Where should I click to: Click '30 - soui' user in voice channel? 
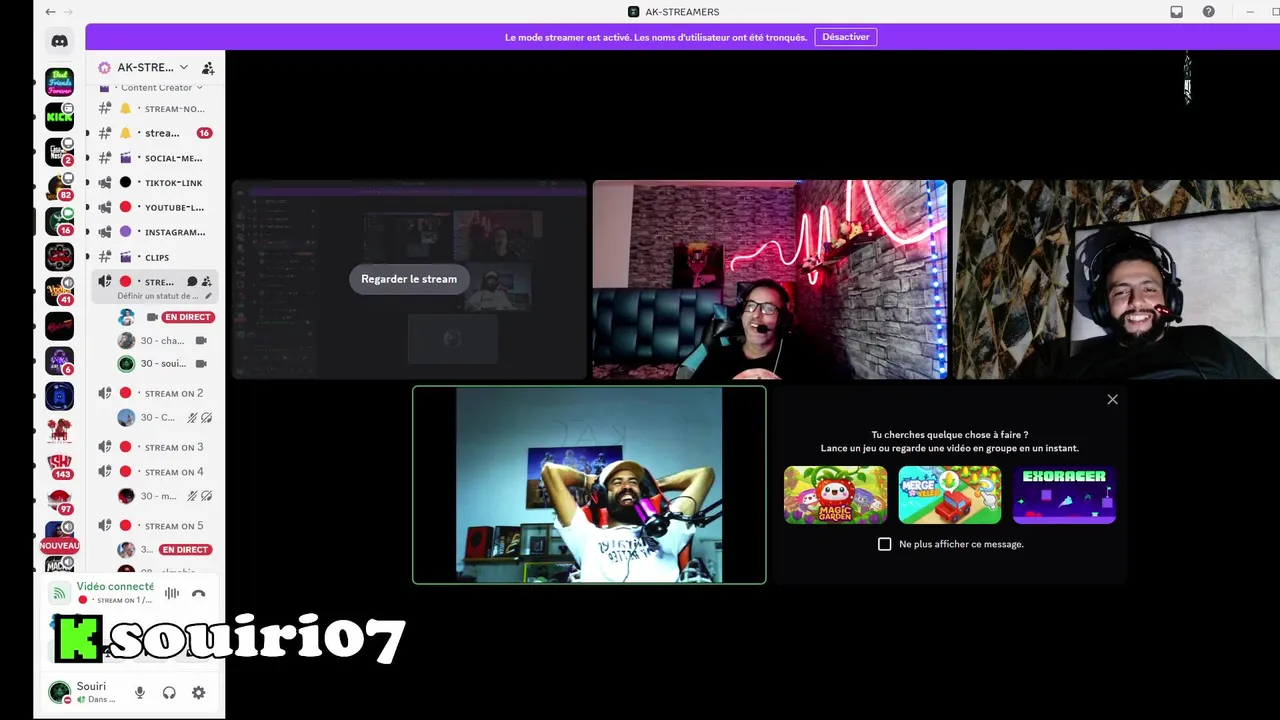163,364
